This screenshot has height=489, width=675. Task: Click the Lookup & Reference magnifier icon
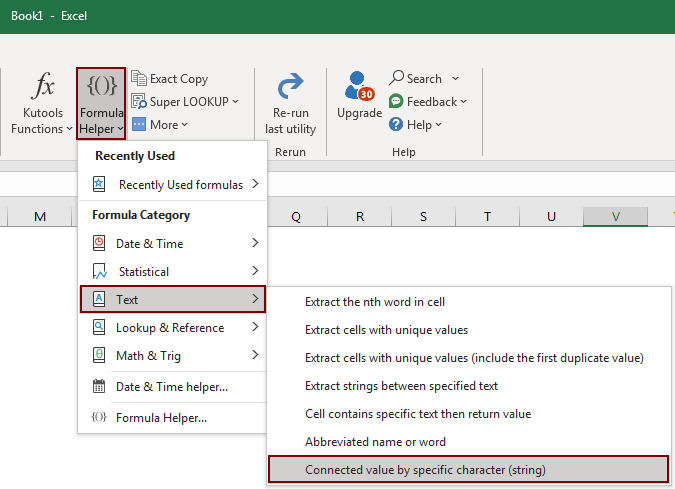pos(99,327)
